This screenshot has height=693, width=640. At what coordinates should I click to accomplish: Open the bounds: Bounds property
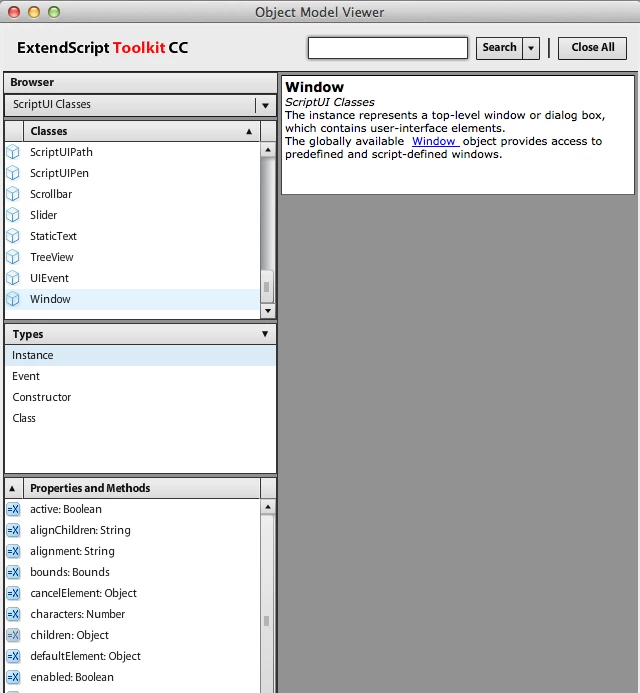[133, 572]
